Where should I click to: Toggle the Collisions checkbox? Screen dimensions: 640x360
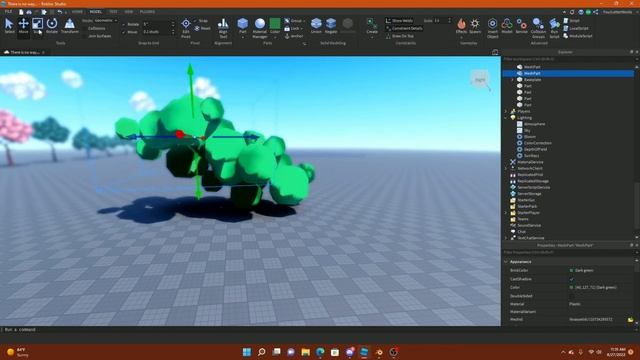(84, 28)
